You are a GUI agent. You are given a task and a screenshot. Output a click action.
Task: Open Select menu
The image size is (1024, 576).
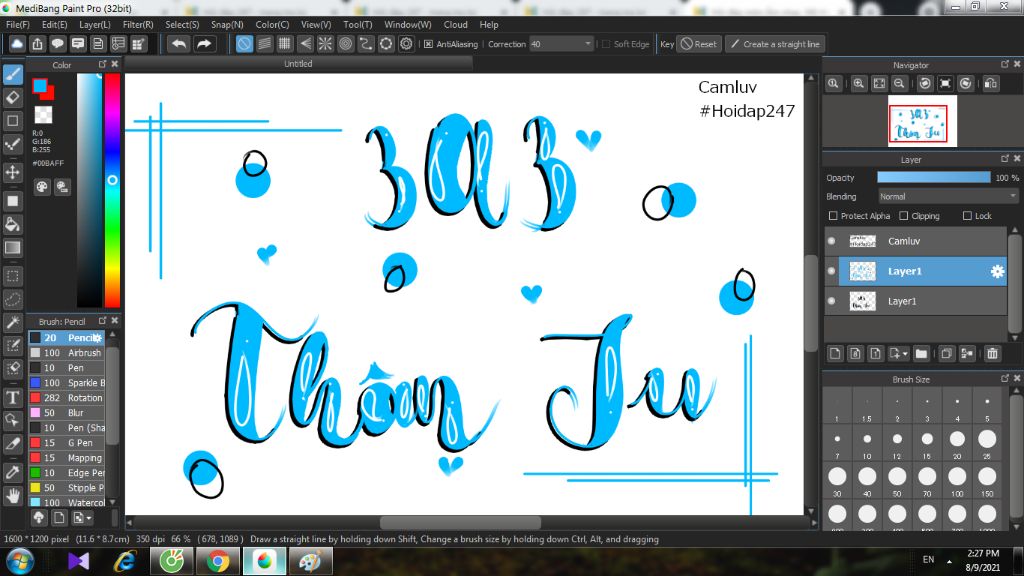[182, 24]
